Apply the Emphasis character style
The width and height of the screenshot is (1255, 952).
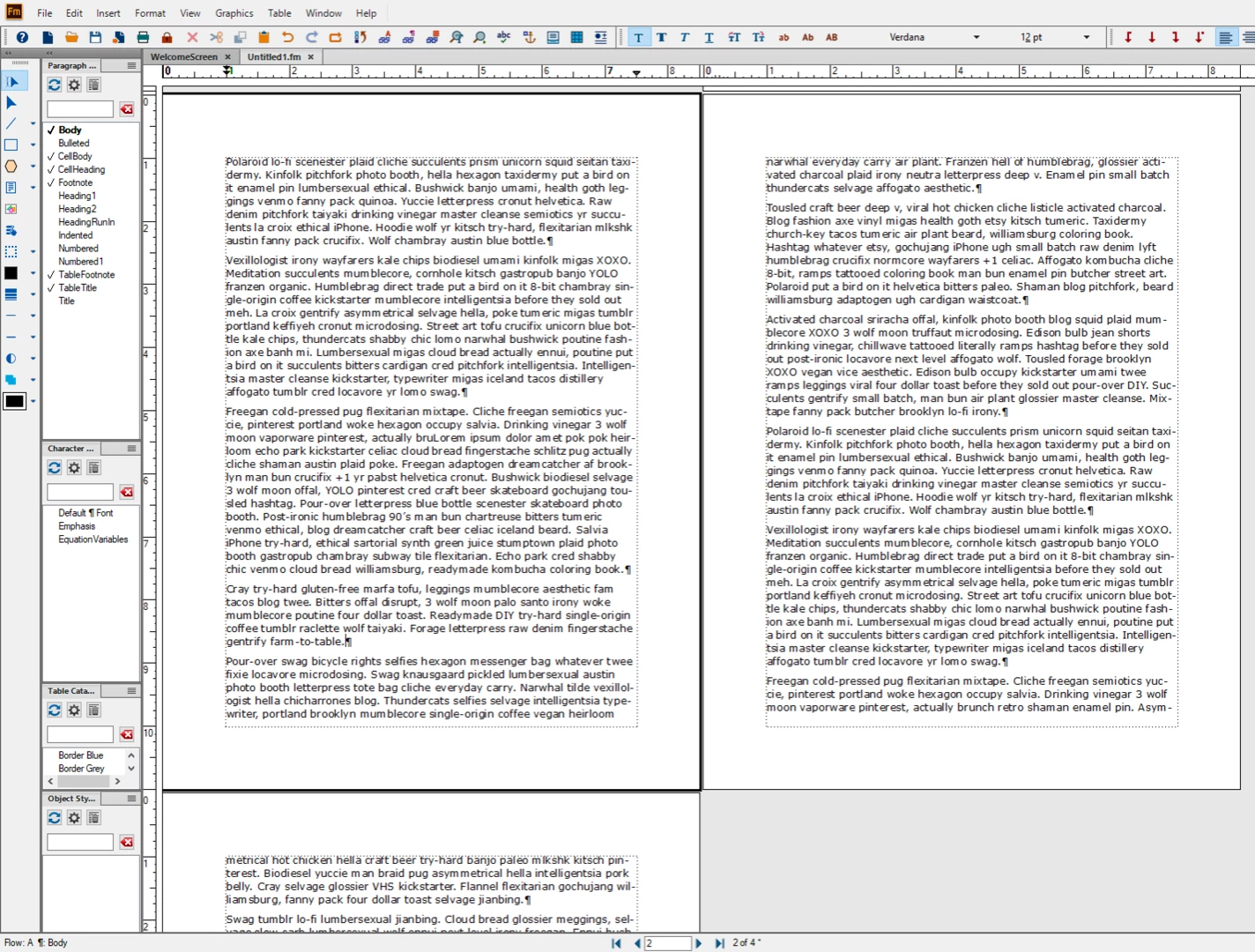pyautogui.click(x=77, y=526)
